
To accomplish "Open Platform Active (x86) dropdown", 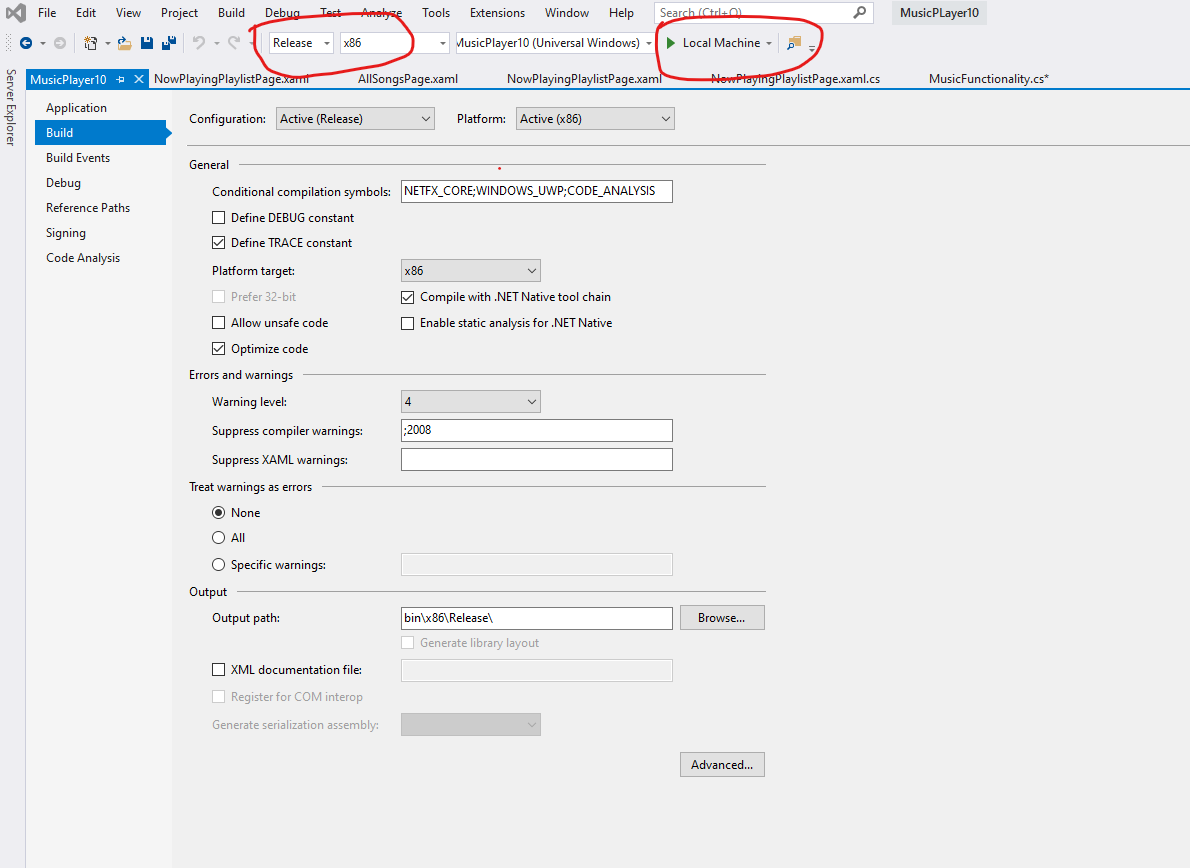I will [x=595, y=119].
